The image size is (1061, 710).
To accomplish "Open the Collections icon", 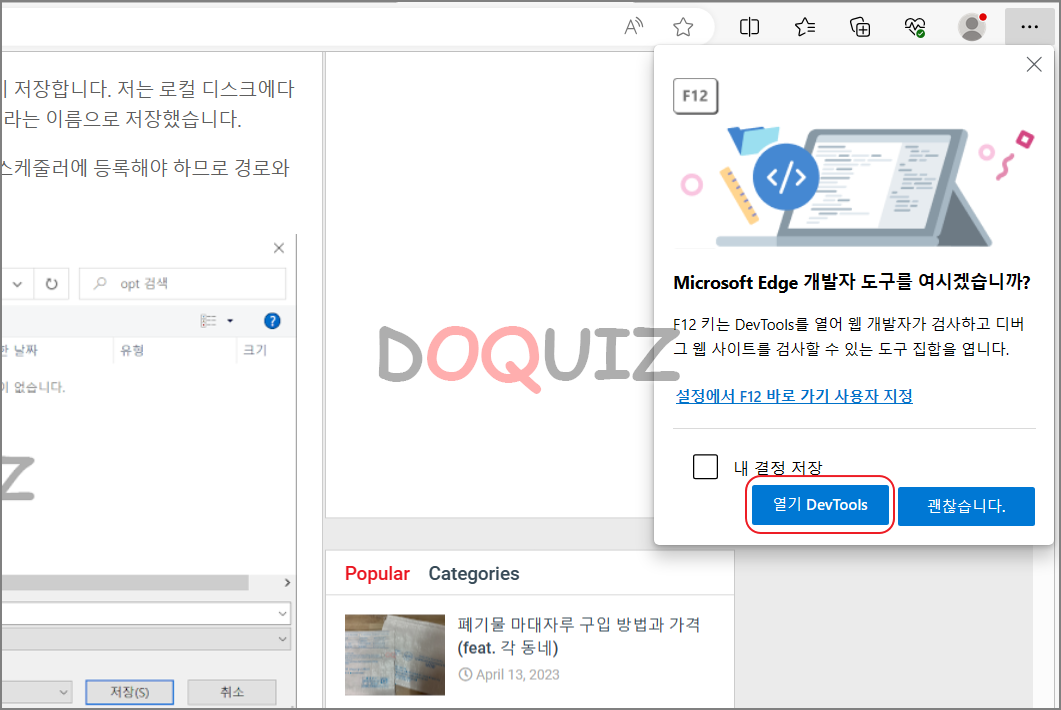I will pos(860,27).
